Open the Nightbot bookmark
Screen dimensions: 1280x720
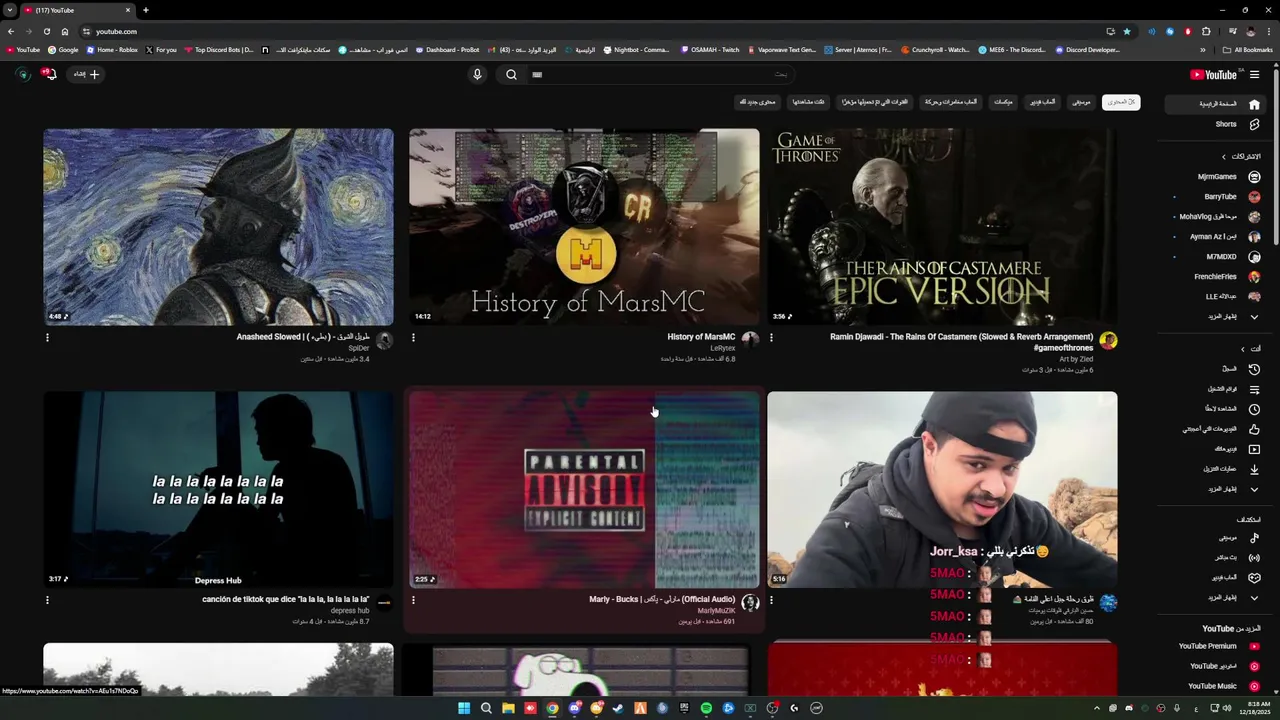click(636, 50)
